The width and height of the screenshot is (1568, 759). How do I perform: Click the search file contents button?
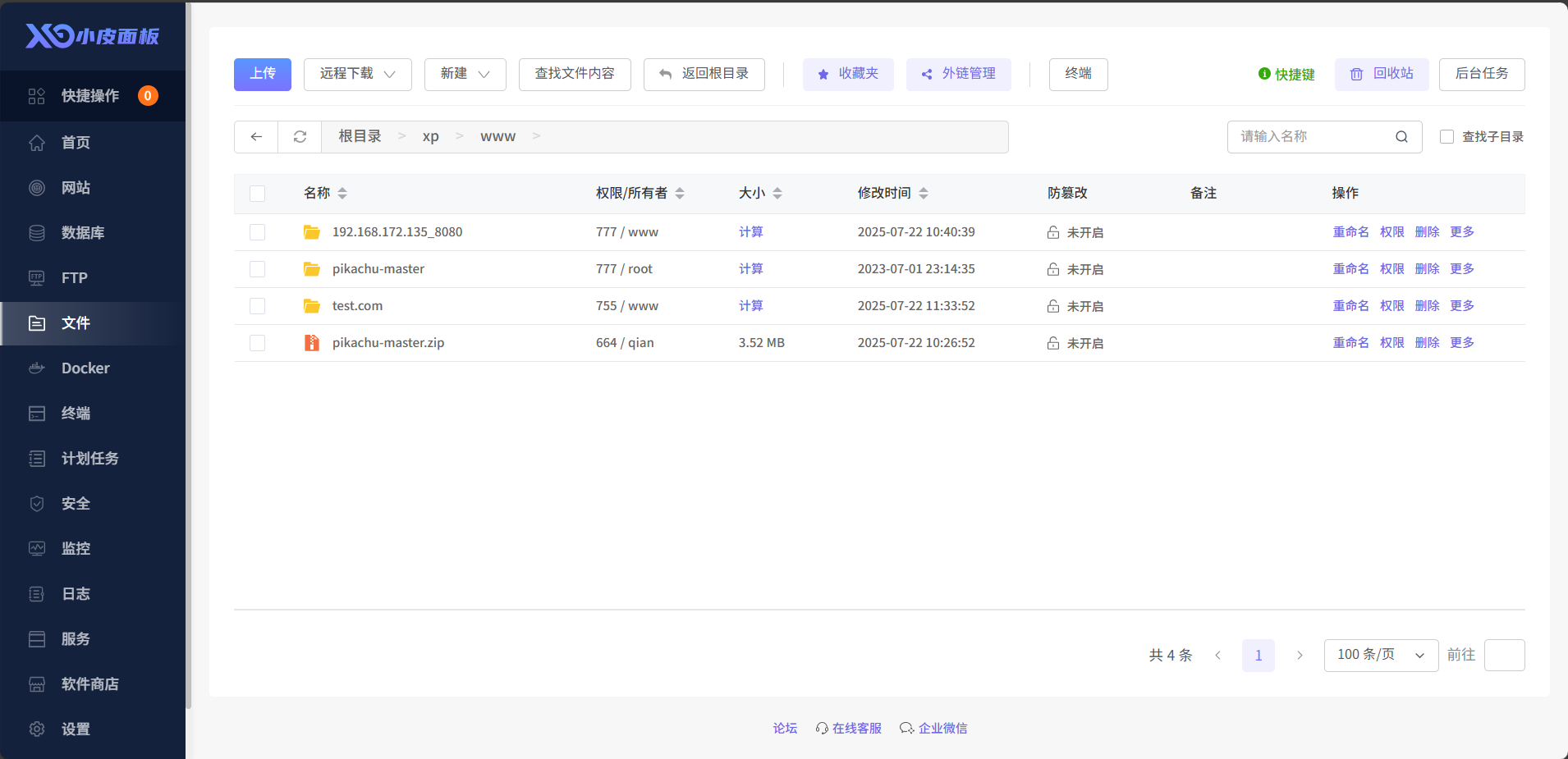[575, 75]
